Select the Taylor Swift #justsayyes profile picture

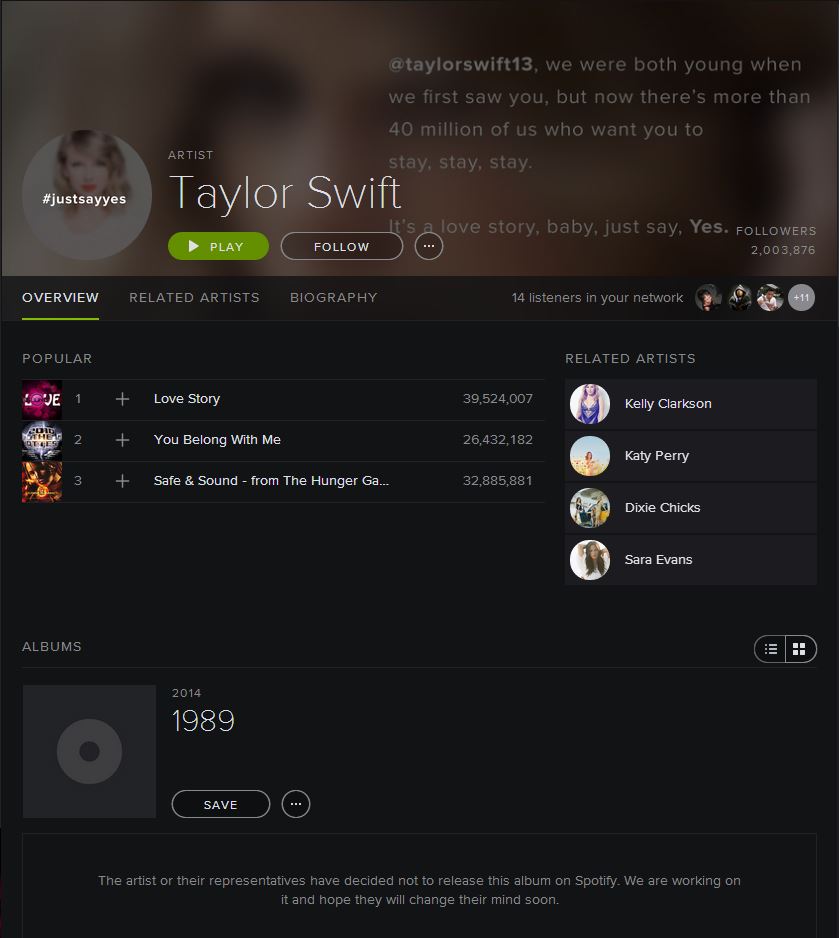(x=87, y=195)
